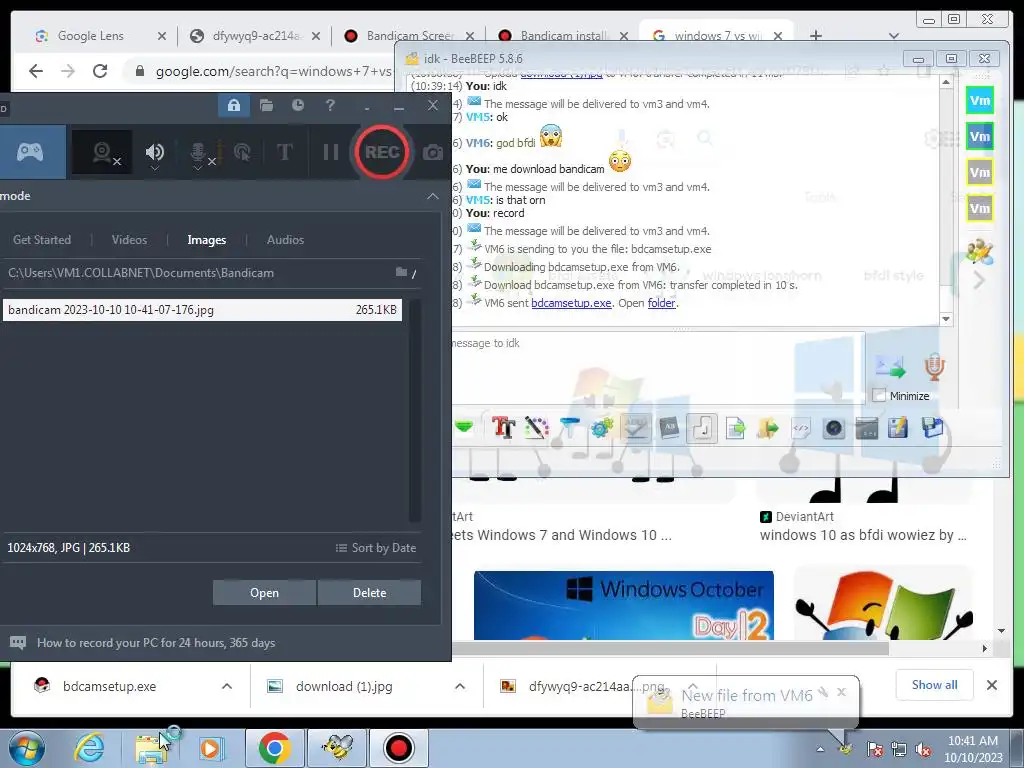Viewport: 1024px width, 768px height.
Task: Open bdcamsetup.exe link in BeeBEEP chat
Action: (571, 303)
